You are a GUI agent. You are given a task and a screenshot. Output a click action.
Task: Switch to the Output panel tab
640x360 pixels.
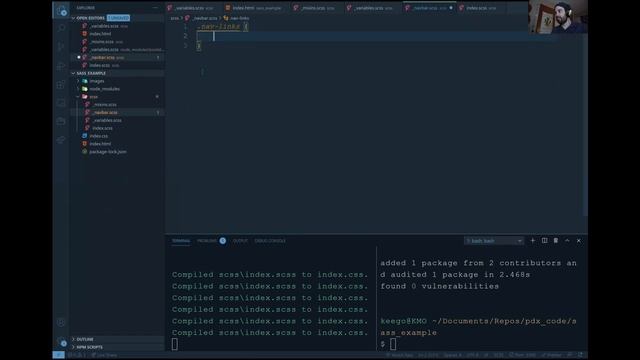240,241
